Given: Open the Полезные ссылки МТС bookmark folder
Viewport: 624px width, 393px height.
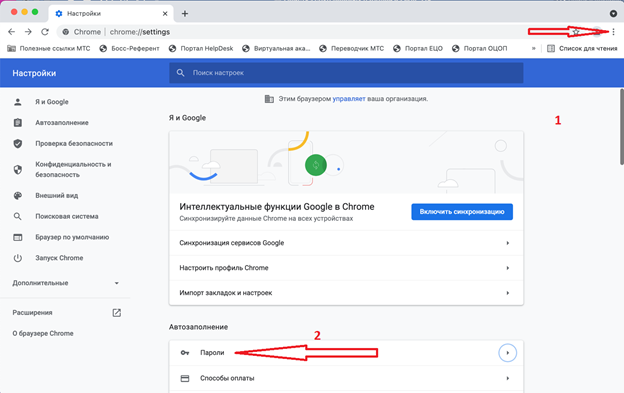Looking at the screenshot, I should 49,49.
